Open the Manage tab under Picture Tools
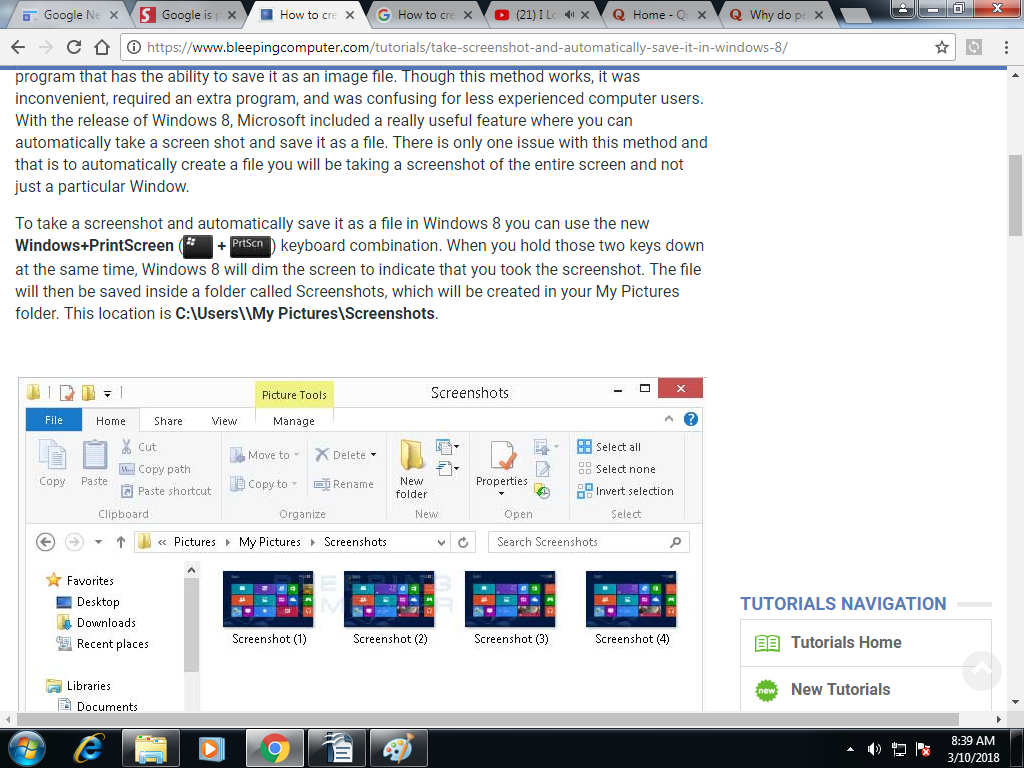Screen dimensions: 1024x768 pyautogui.click(x=294, y=420)
